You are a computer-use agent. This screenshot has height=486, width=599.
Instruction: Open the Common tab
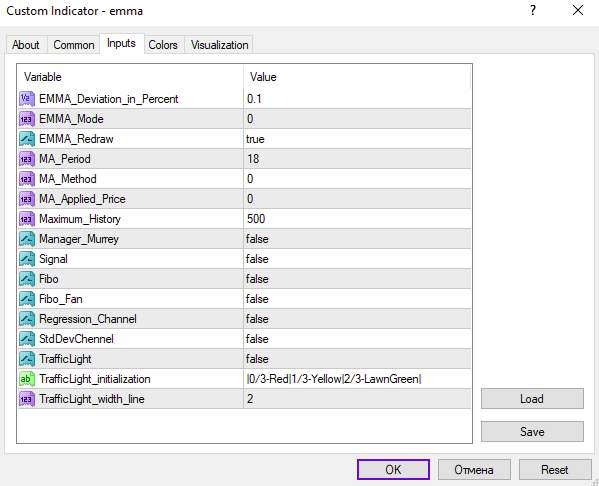click(74, 45)
